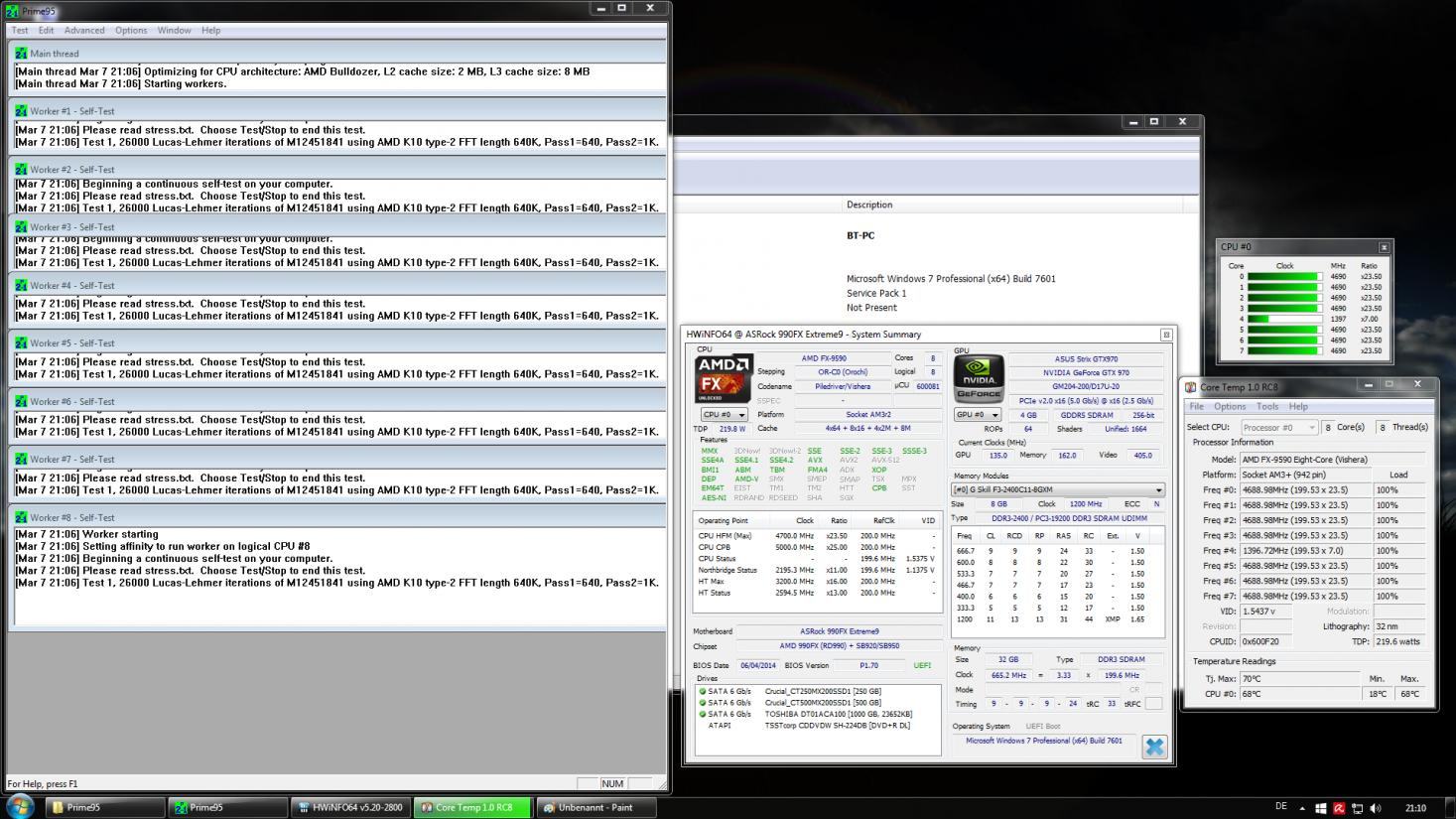The image size is (1456, 819).
Task: Click Worker #6 Self-Test icon
Action: pyautogui.click(x=21, y=402)
